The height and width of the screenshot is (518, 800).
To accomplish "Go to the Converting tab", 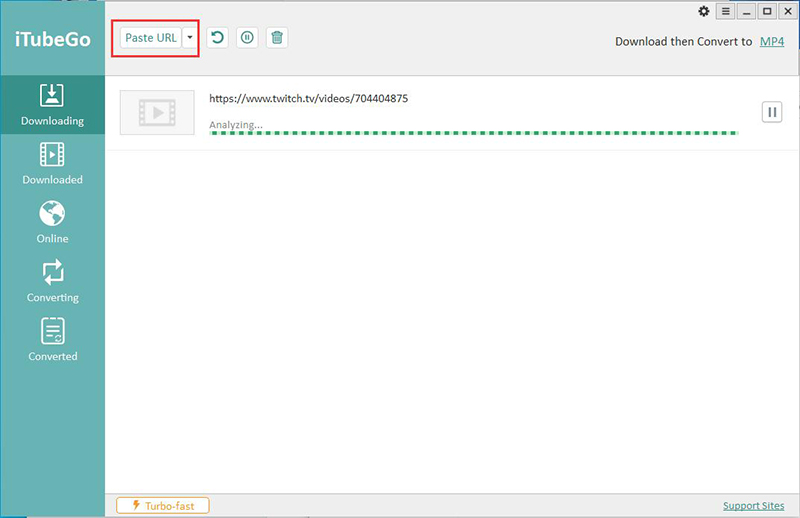I will [x=53, y=281].
